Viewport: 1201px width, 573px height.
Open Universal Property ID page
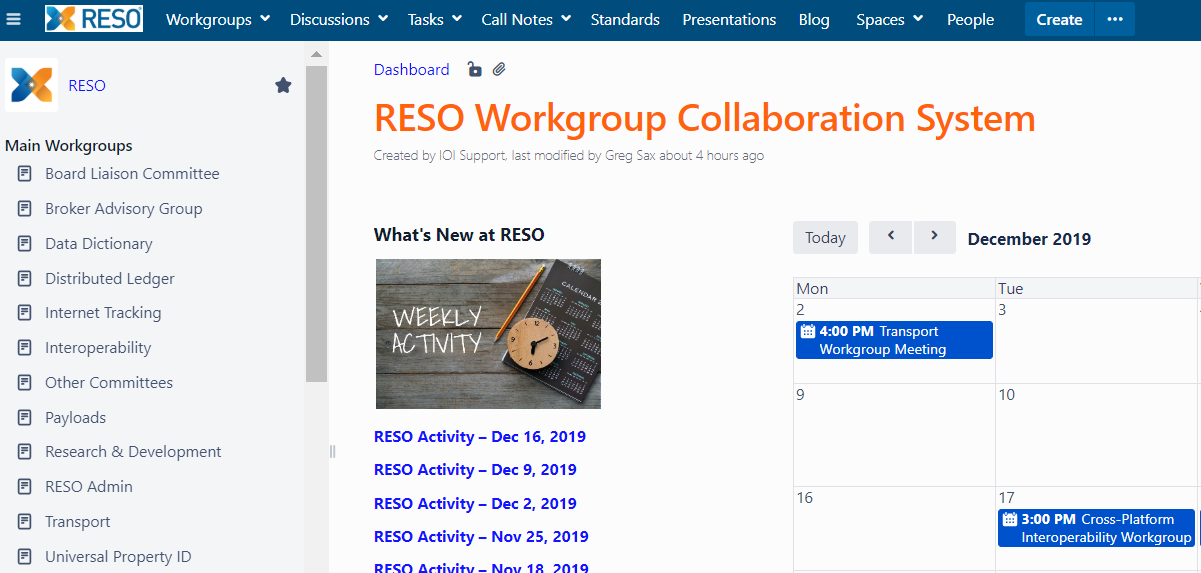pyautogui.click(x=118, y=557)
